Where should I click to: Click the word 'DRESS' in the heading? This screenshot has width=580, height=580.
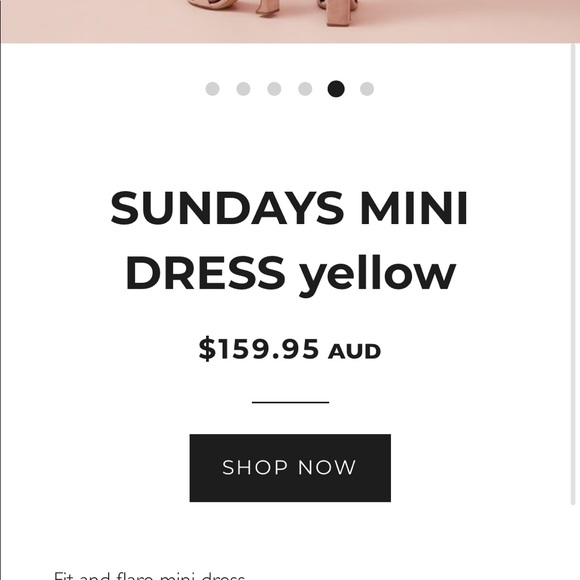pos(205,273)
